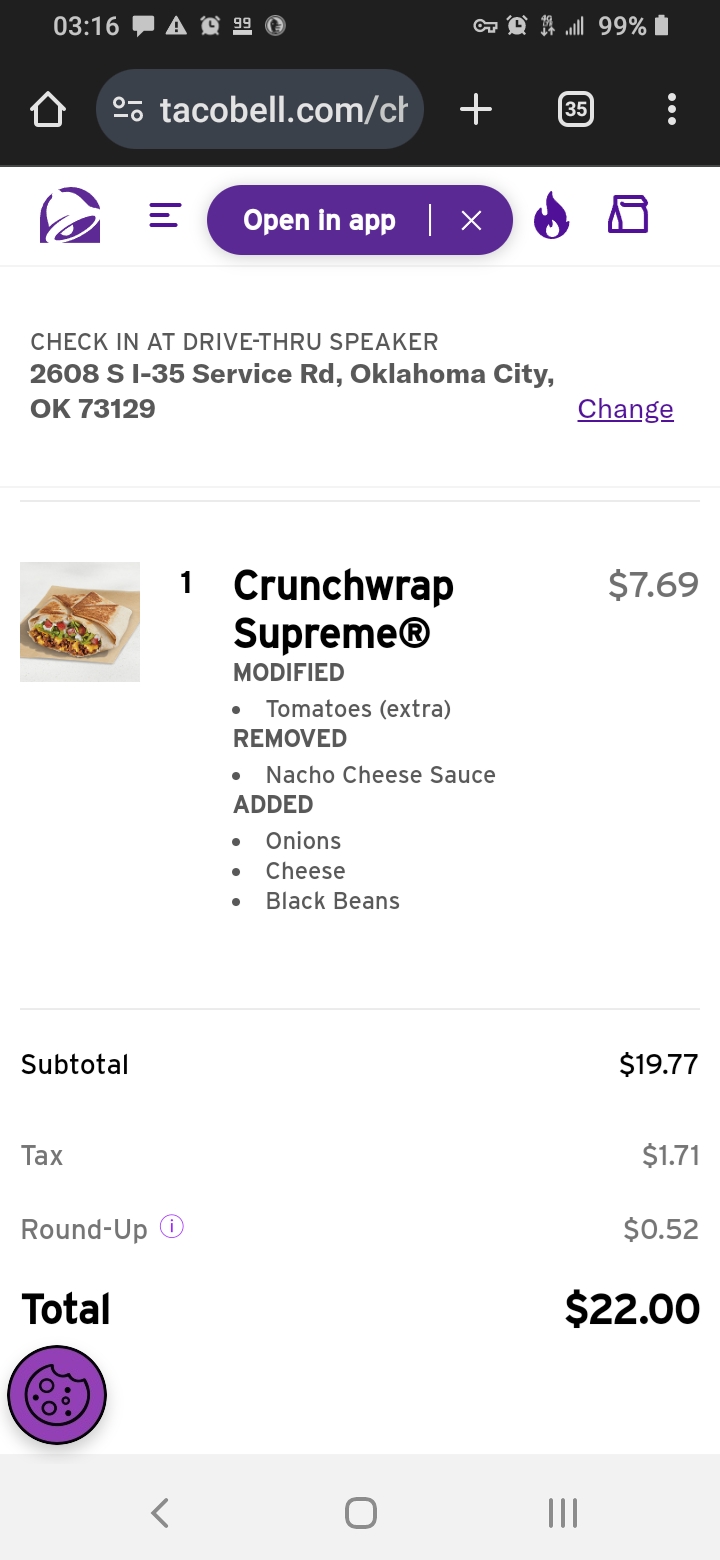Tap the Crunchwrap Supreme product thumbnail
Screen dimensions: 720x1560
[80, 622]
